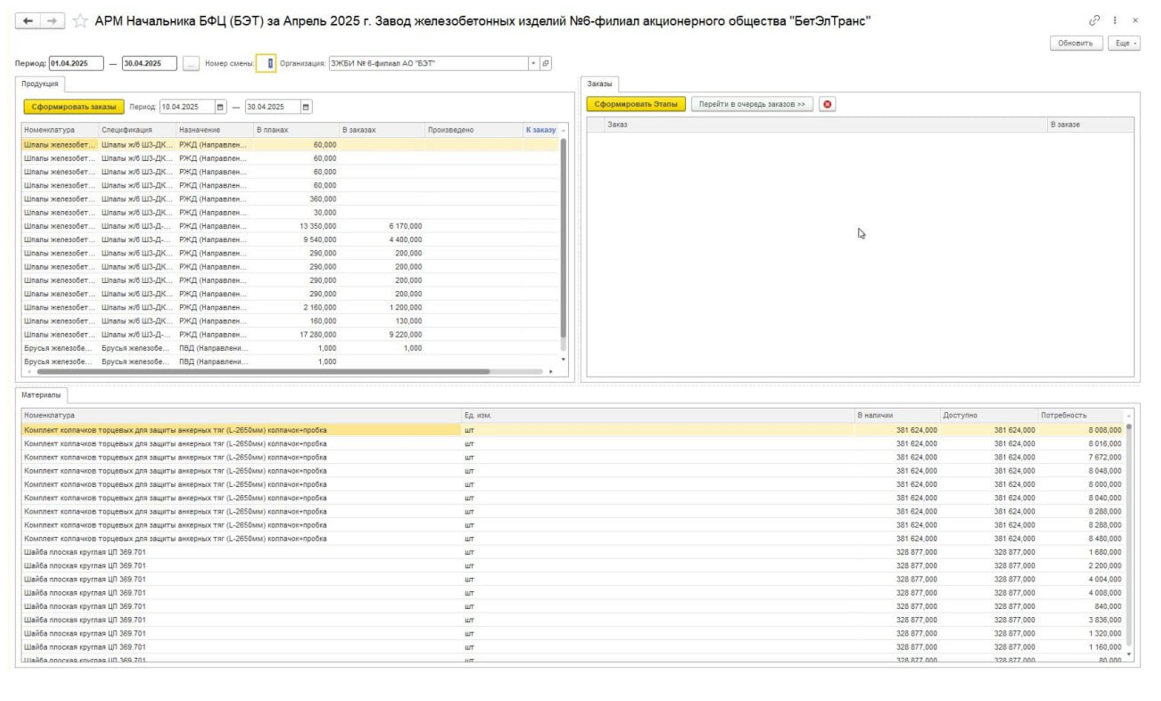The image size is (1161, 701).
Task: Open calendar picker for start date 10.04.2025
Action: tap(220, 107)
